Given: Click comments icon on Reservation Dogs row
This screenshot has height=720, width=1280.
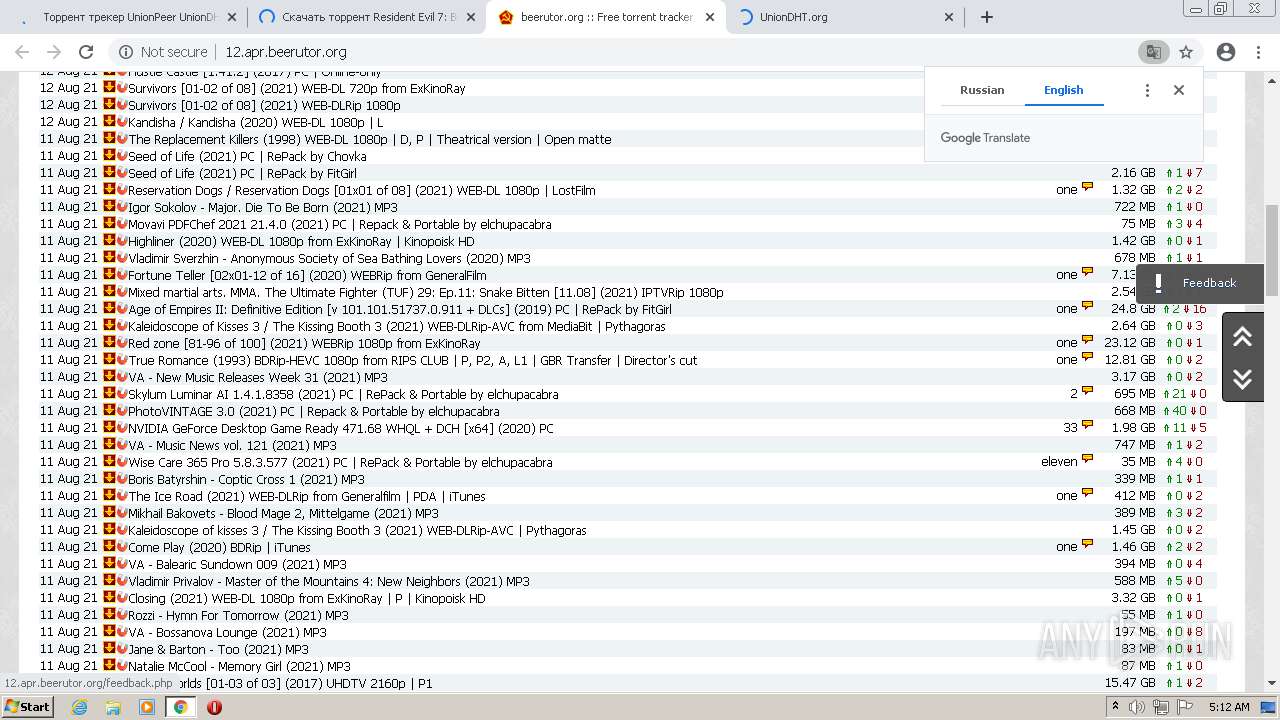Looking at the screenshot, I should tap(1087, 188).
